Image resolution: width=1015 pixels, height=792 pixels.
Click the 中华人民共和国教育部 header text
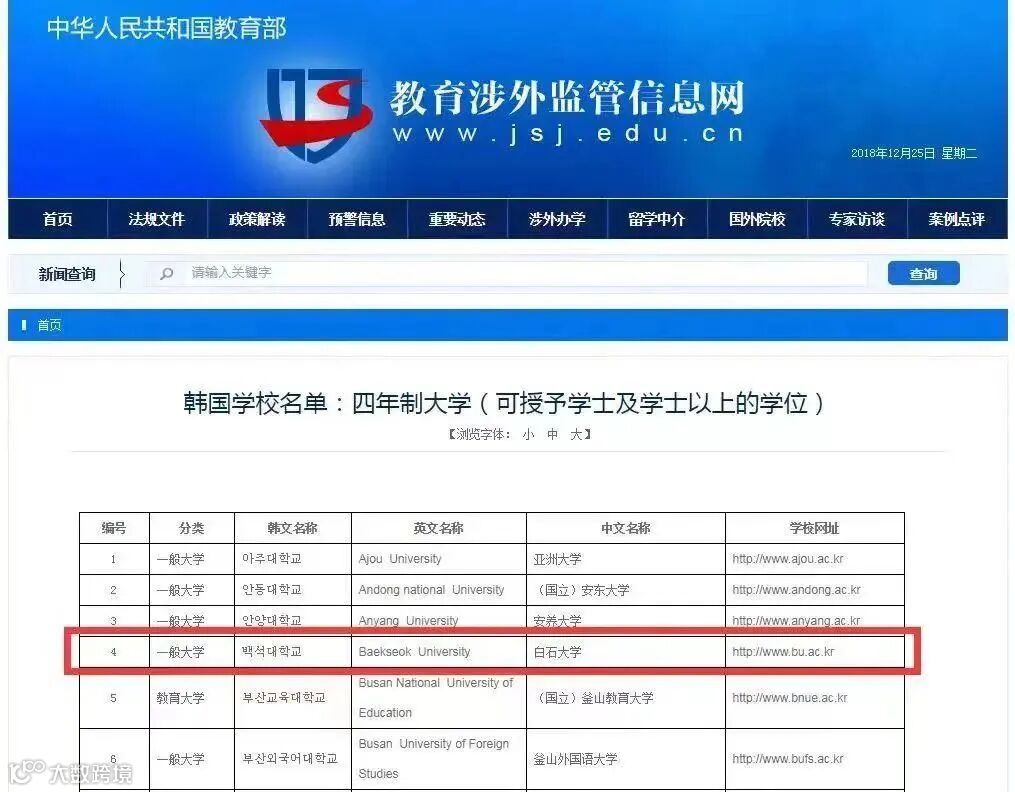tap(166, 28)
